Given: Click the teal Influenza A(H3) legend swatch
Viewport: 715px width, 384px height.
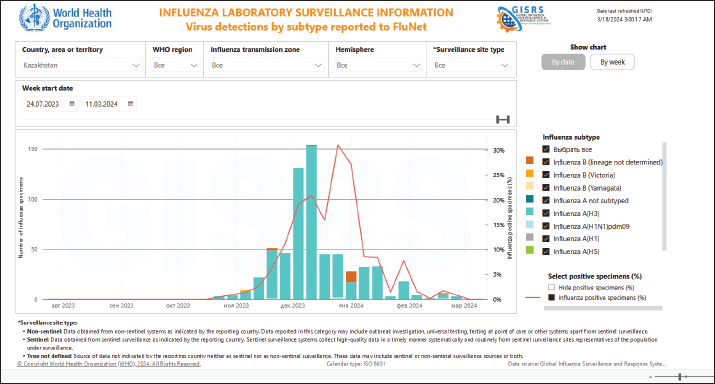Looking at the screenshot, I should (529, 212).
